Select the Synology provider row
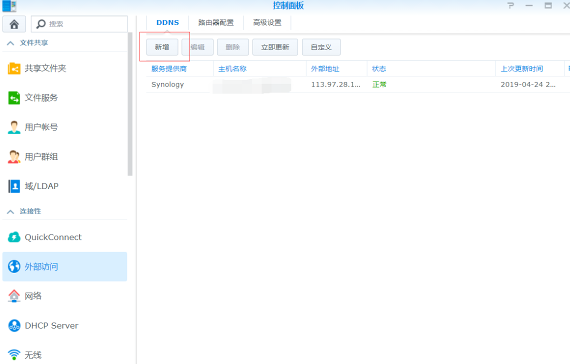 tap(358, 84)
